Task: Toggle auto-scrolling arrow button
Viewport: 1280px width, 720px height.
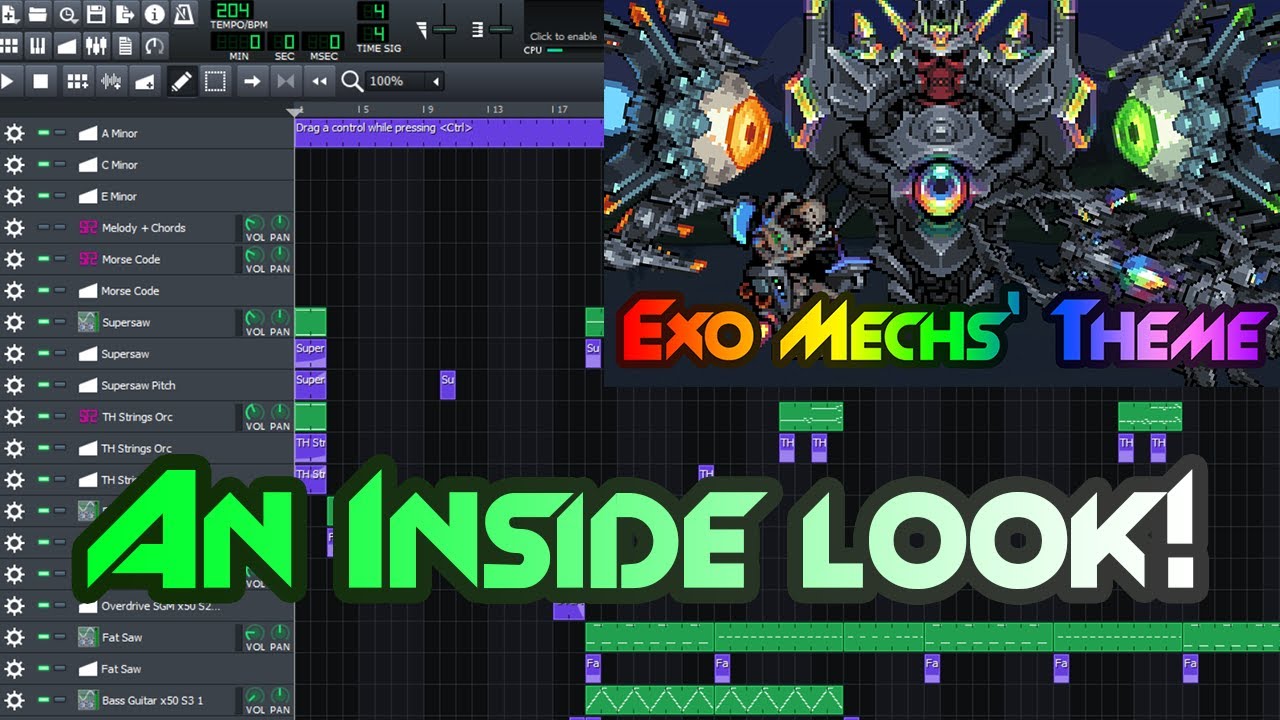Action: (x=252, y=81)
